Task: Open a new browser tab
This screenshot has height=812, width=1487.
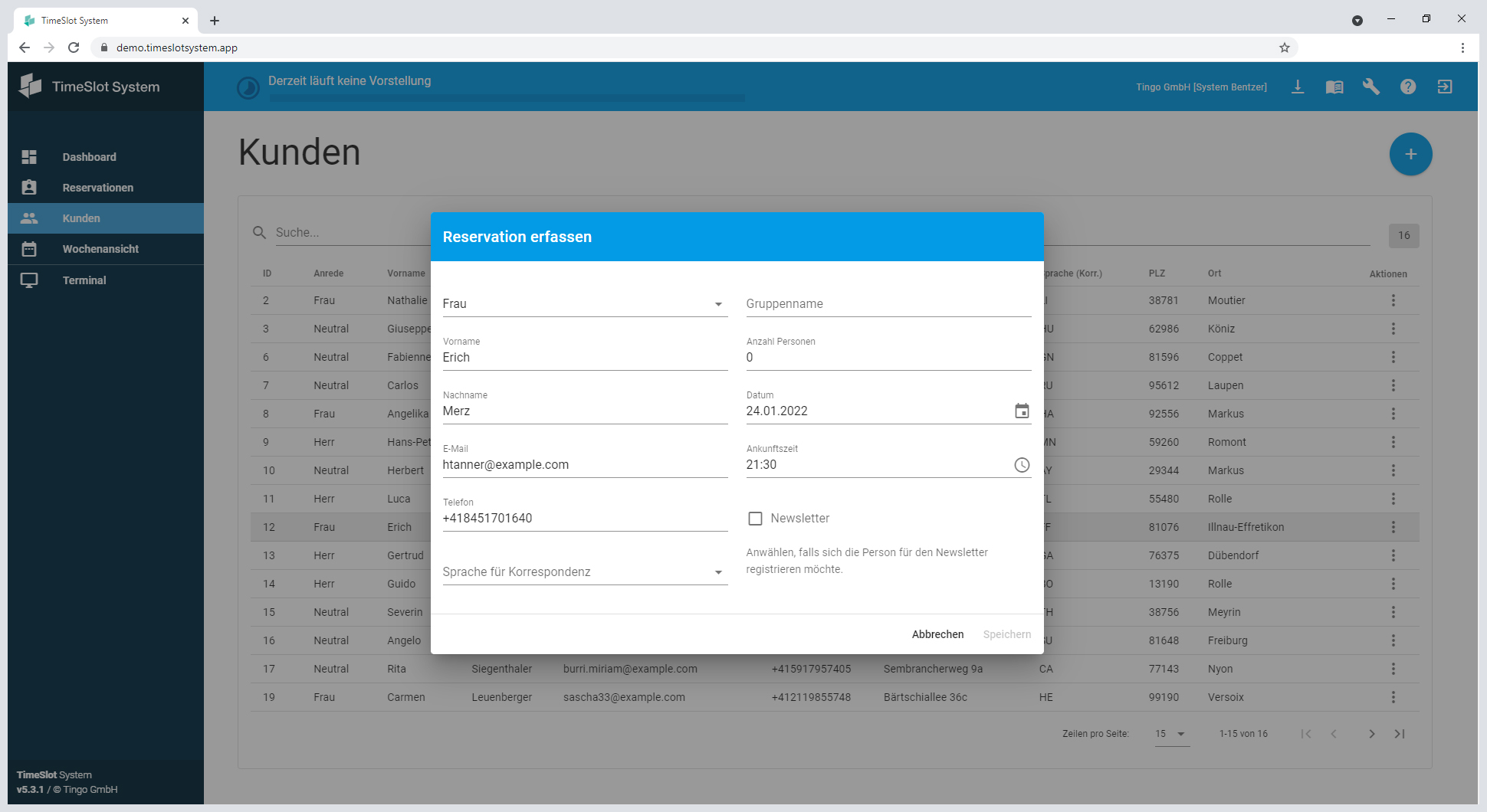Action: tap(215, 21)
